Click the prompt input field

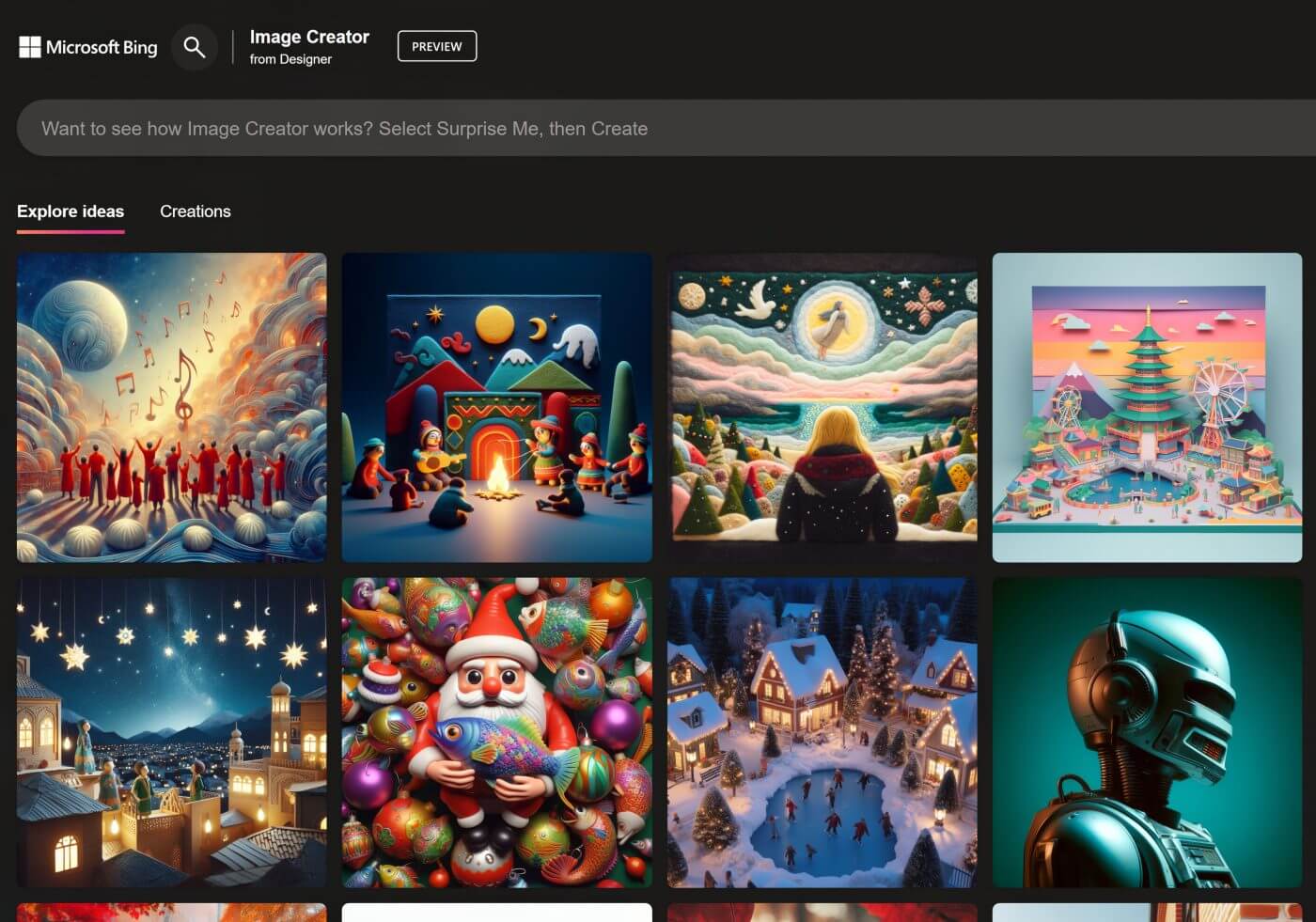pos(658,128)
